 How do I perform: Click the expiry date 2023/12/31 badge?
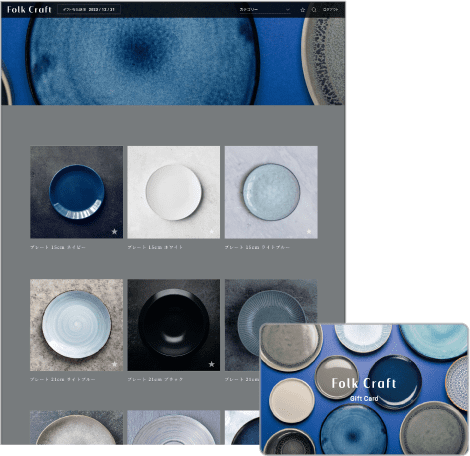point(89,10)
